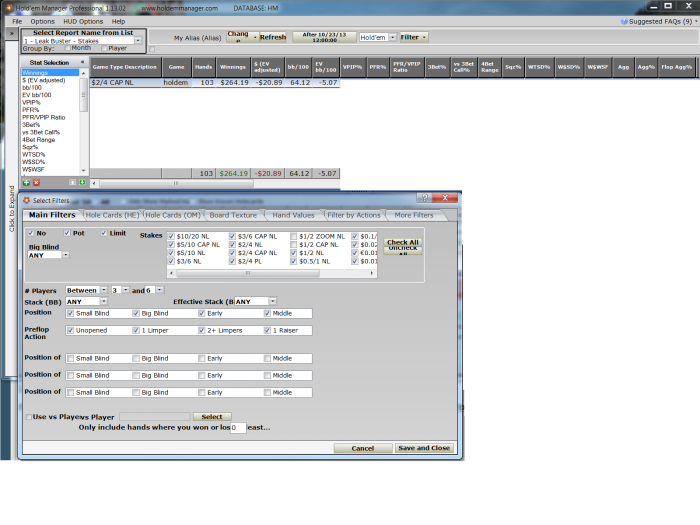This screenshot has width=700, height=525.
Task: Switch to Hole Cards (HE) tab
Action: point(112,215)
